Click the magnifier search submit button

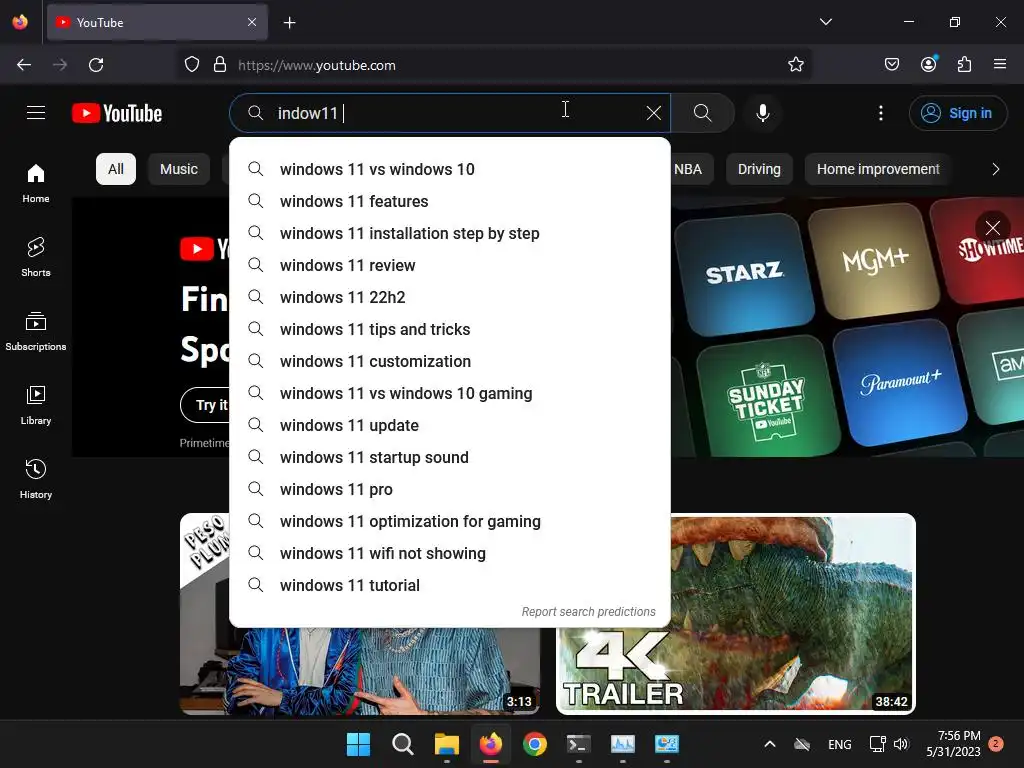(703, 113)
